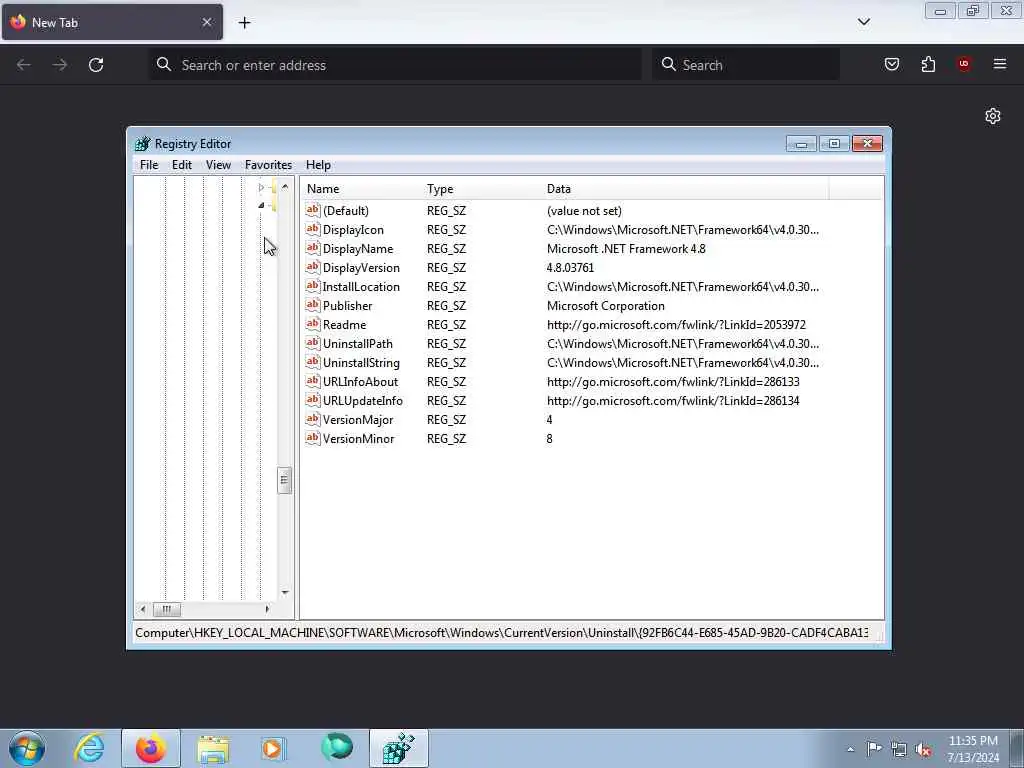Viewport: 1024px width, 768px height.
Task: Click the tree pane scroll right arrow
Action: [x=266, y=609]
